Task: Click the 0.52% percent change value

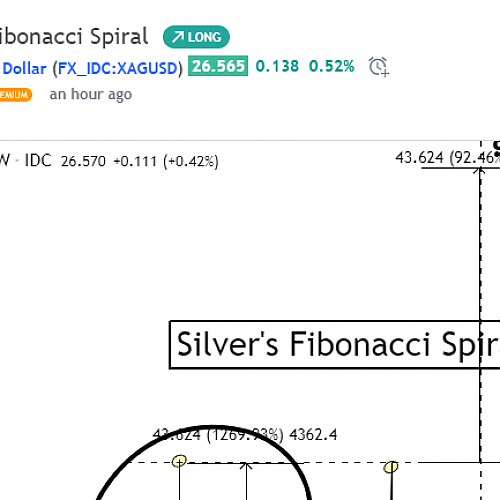Action: pos(331,66)
